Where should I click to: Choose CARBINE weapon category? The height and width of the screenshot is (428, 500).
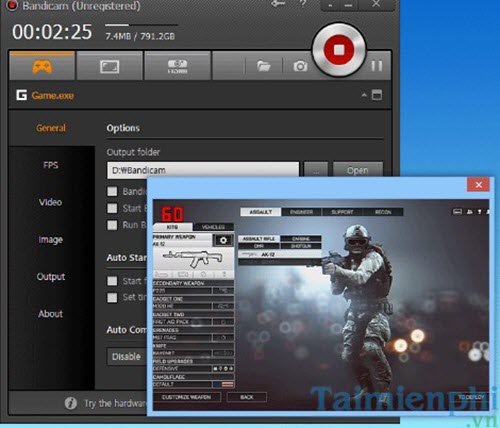(301, 239)
